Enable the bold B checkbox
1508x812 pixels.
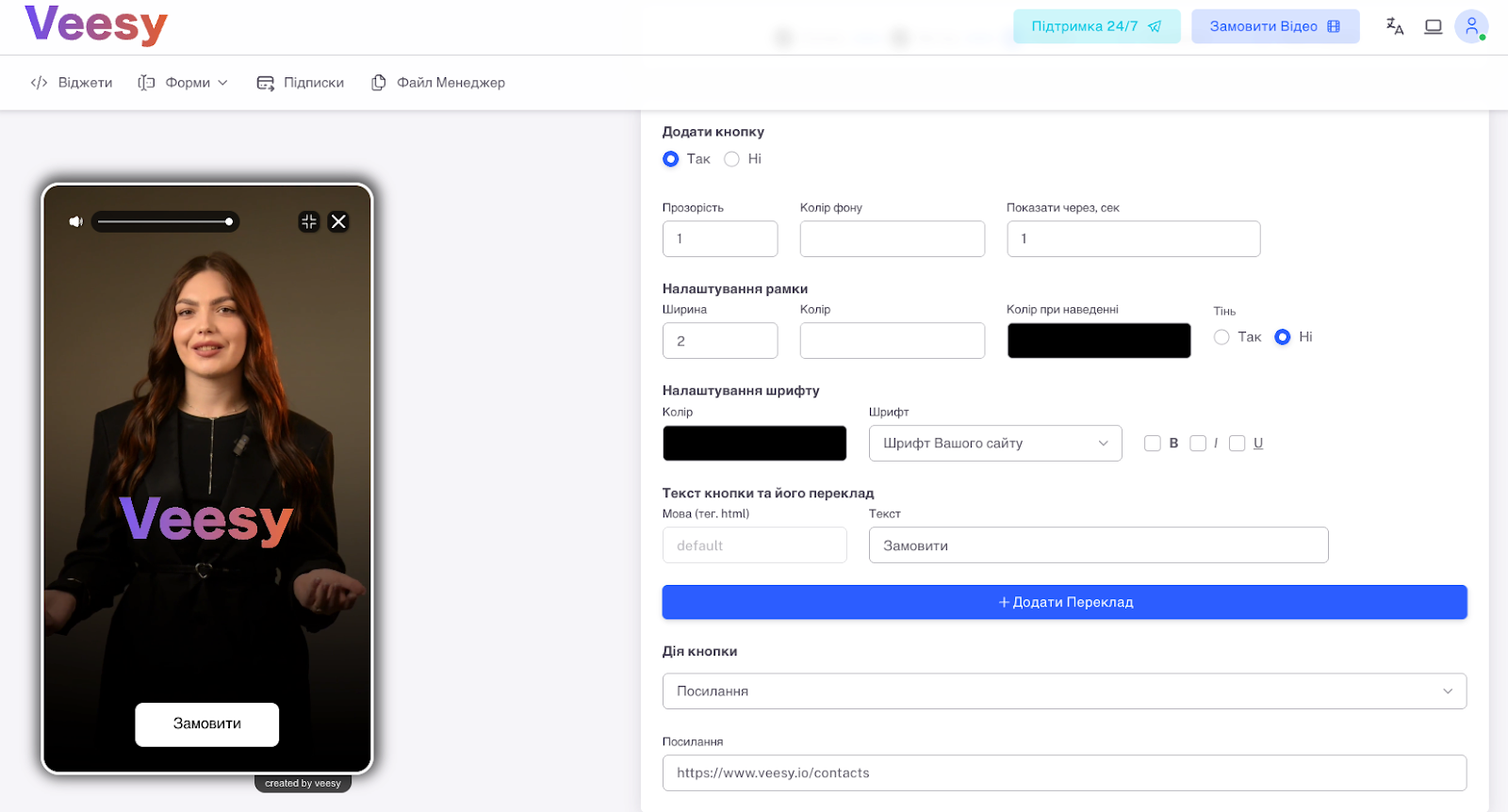click(1152, 444)
